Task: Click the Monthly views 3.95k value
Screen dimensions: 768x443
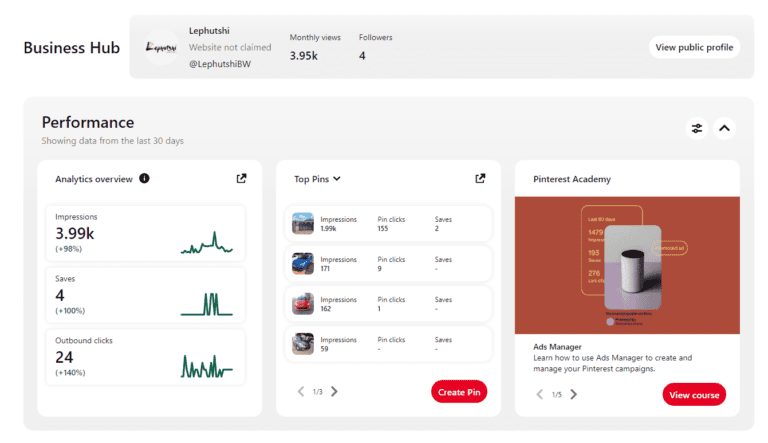Action: (x=304, y=56)
